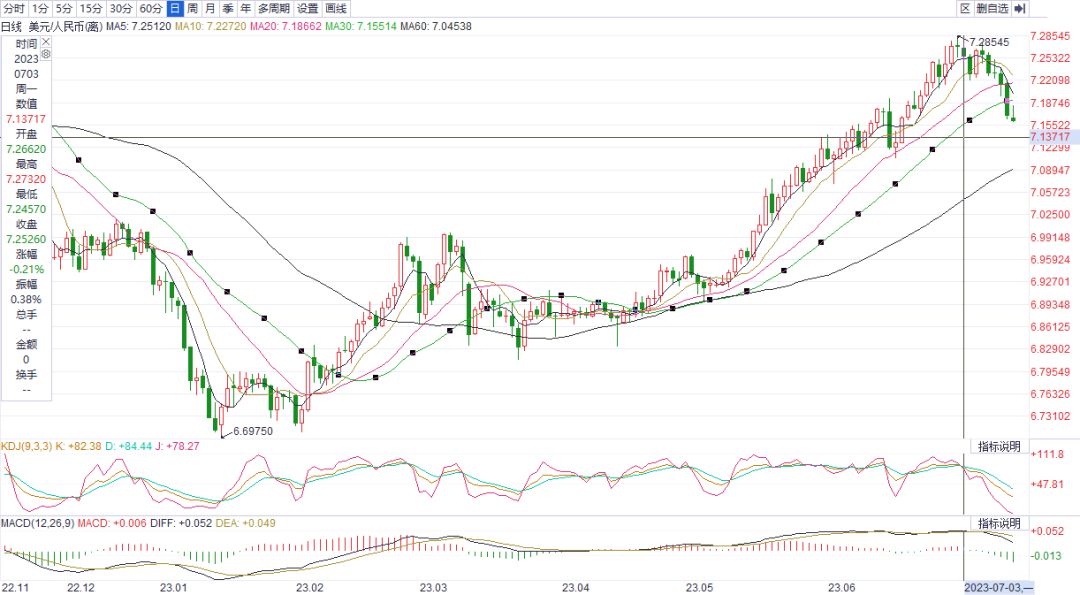Image resolution: width=1080 pixels, height=595 pixels.
Task: Open 指标说明 for the KDJ indicator
Action: pyautogui.click(x=999, y=446)
